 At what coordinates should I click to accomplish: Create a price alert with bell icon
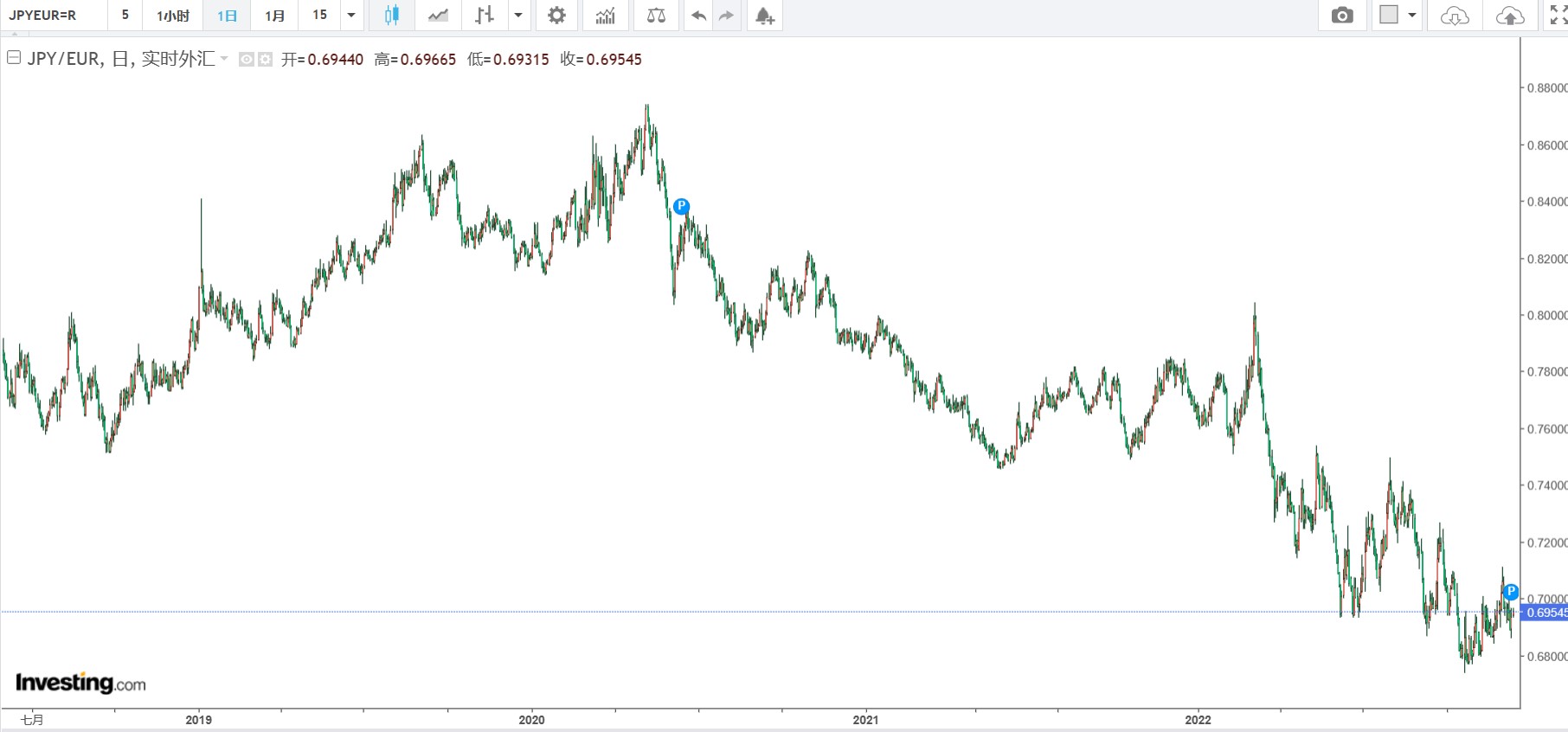coord(764,16)
